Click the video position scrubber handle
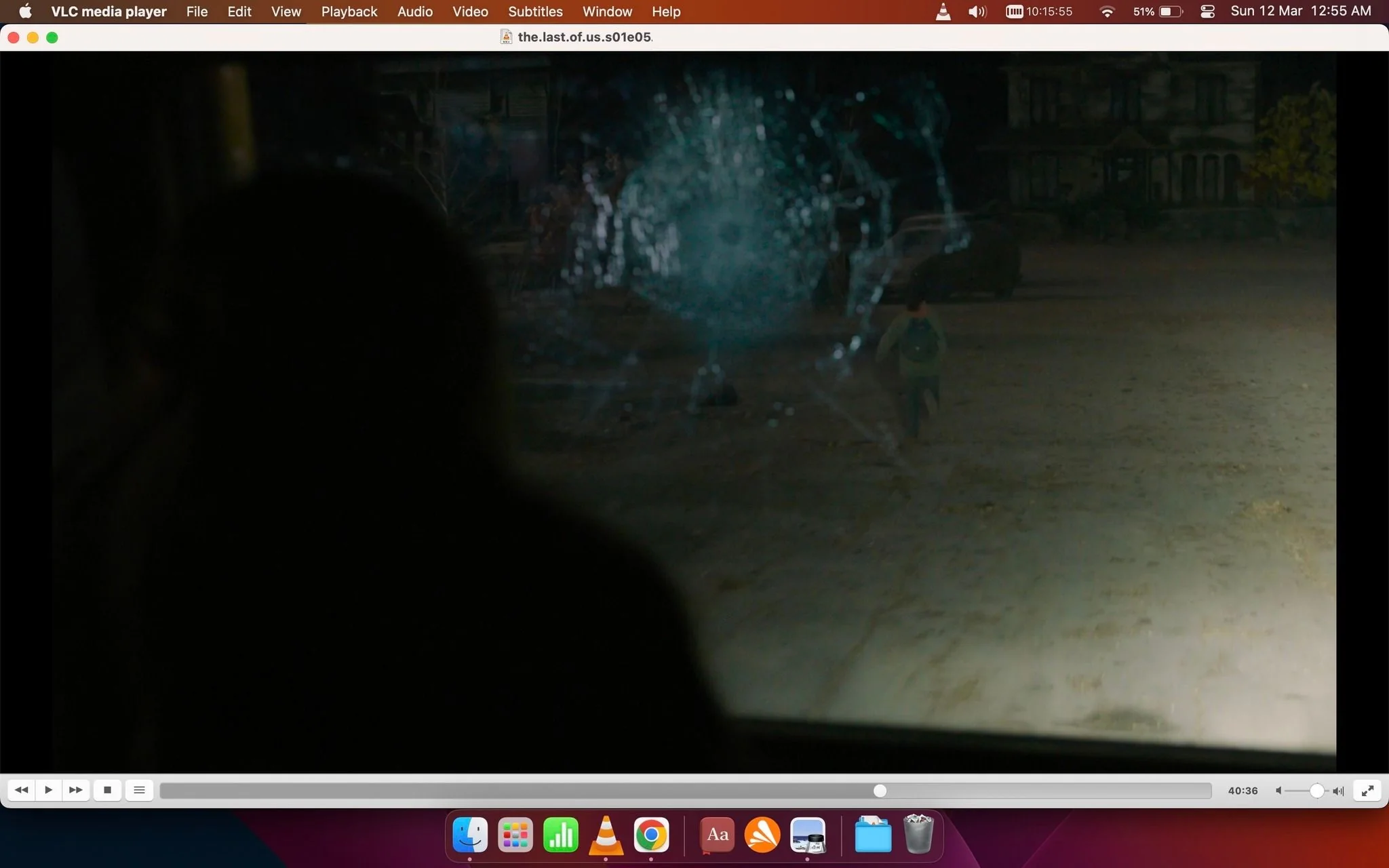This screenshot has height=868, width=1389. pyautogui.click(x=880, y=791)
